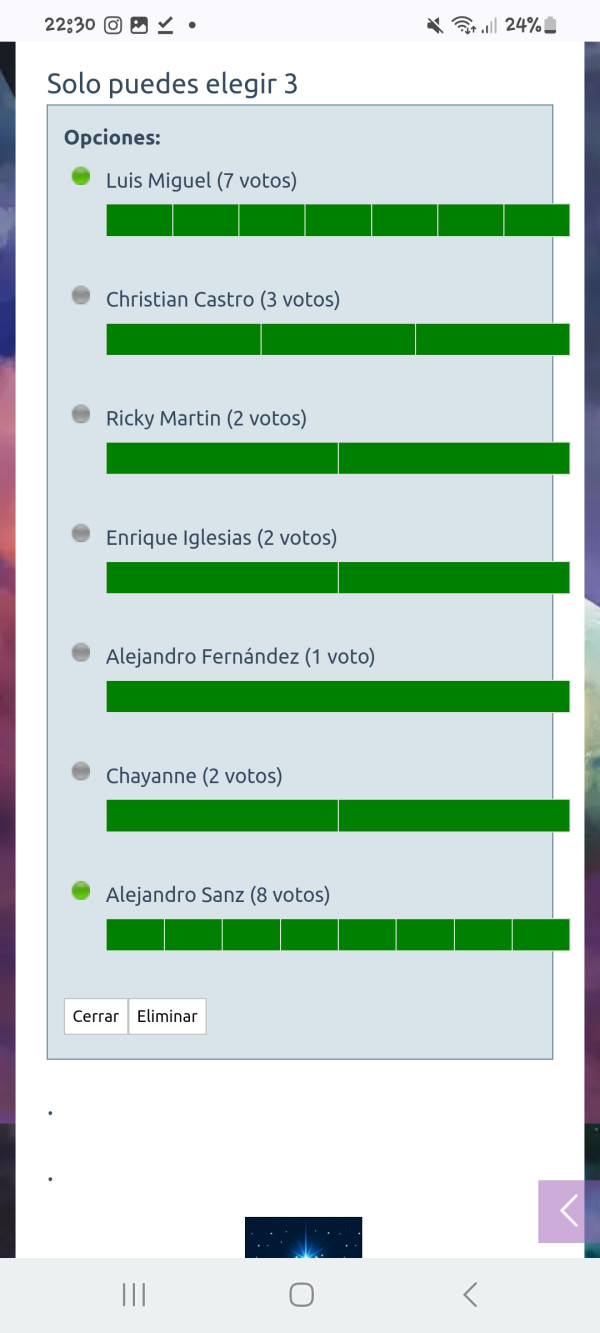Select the Luis Miguel radio button
The image size is (600, 1333).
(x=81, y=177)
